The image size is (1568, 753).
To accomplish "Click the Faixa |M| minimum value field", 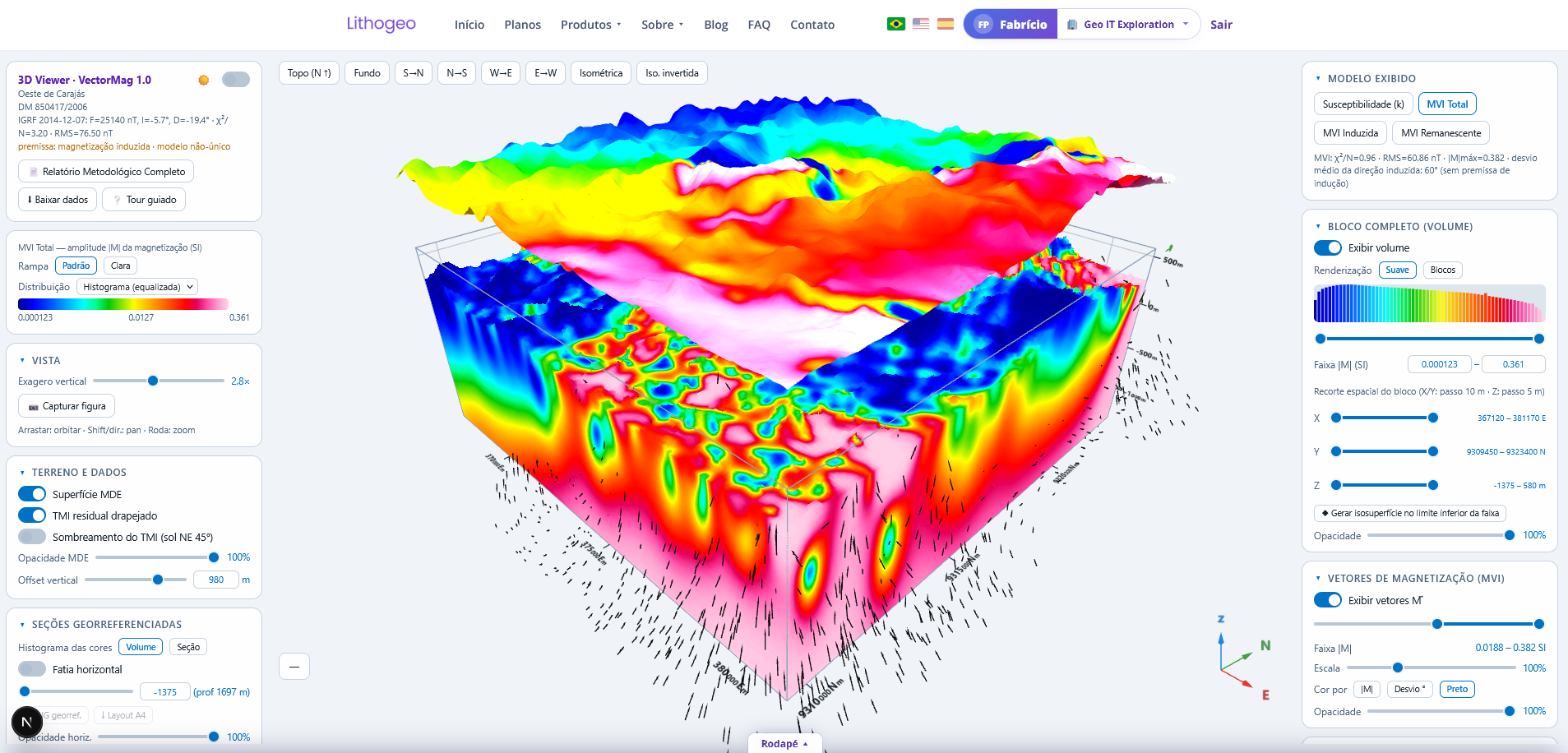I will 1439,364.
